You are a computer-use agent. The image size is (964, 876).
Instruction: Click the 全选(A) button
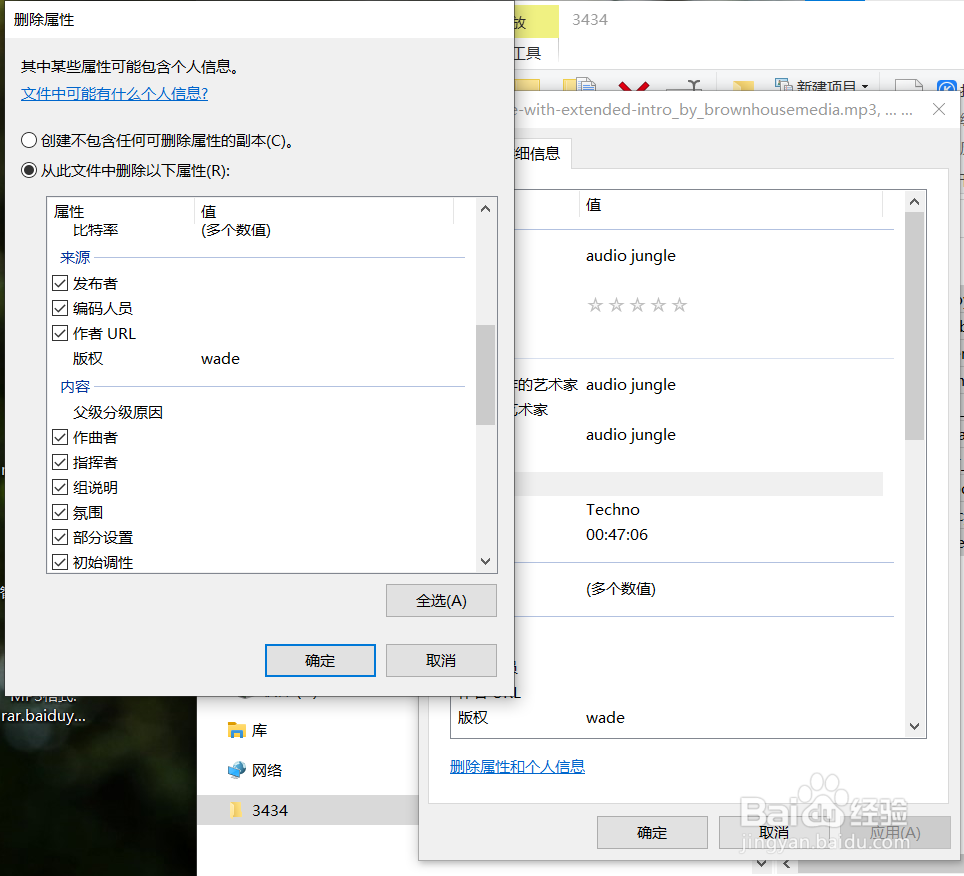click(x=441, y=601)
